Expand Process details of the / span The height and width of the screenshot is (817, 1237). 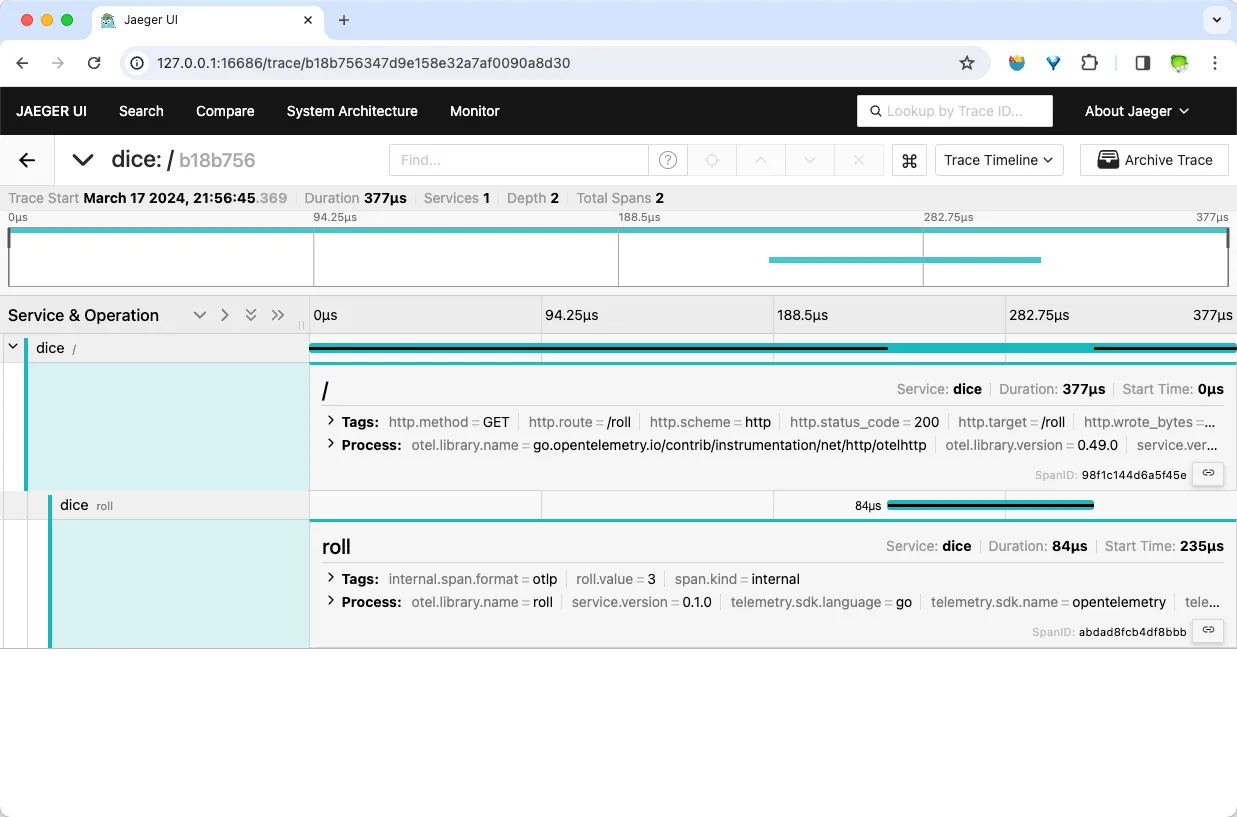[x=331, y=444]
